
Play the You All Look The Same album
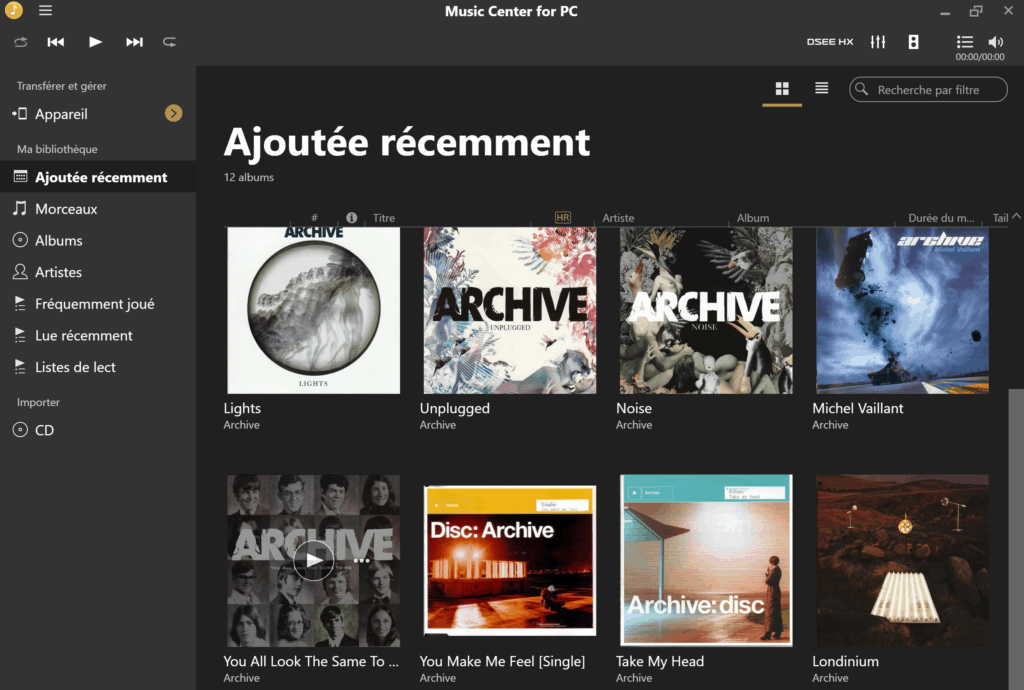pyautogui.click(x=313, y=561)
